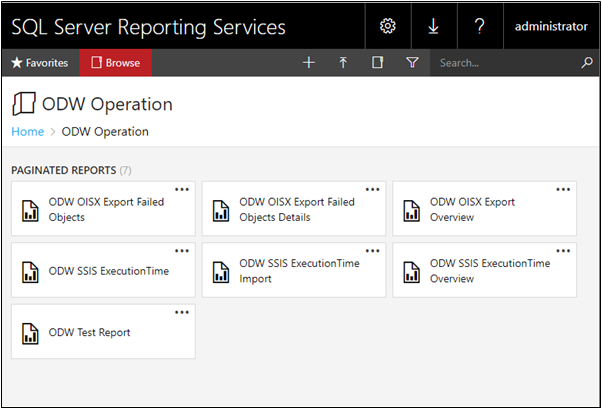
Task: Open ellipsis menu for ODW OISX Export Overview
Action: point(563,189)
